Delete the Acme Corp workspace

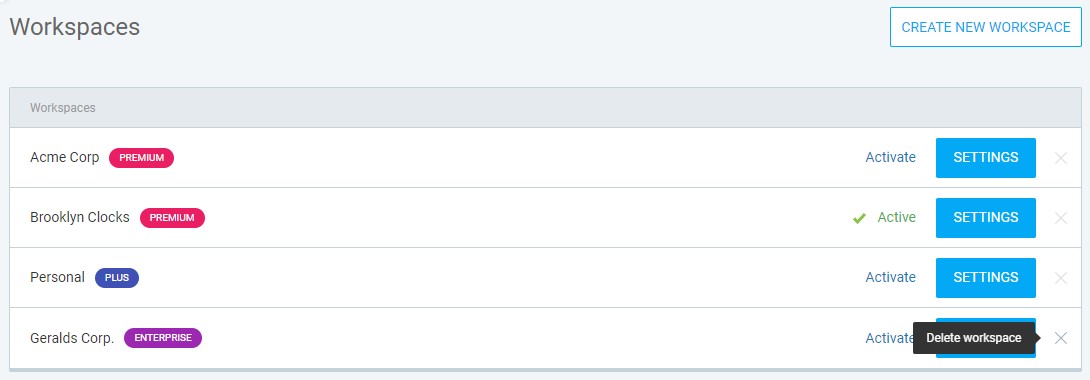coord(1060,158)
